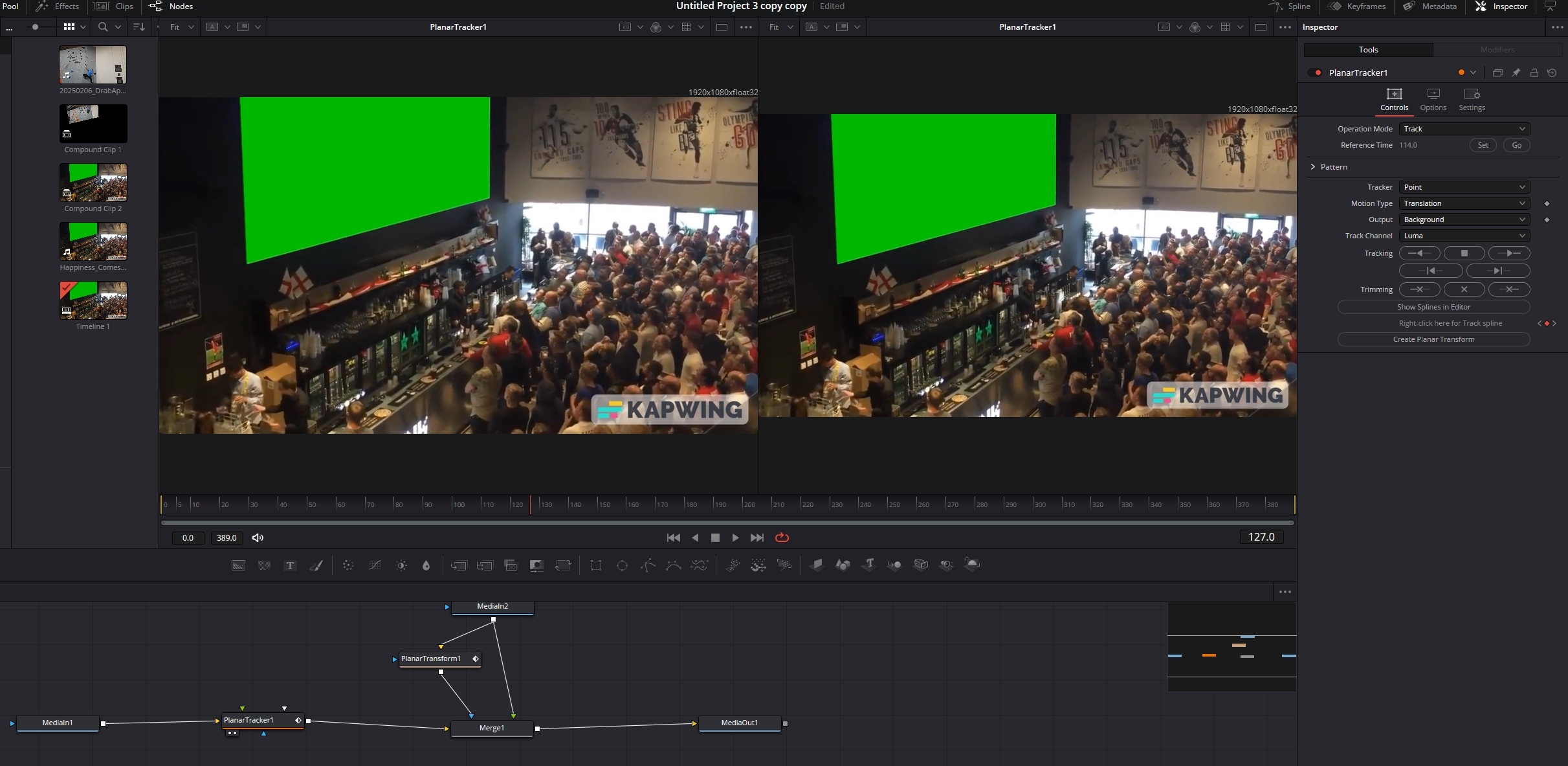
Task: Toggle the PlanarTracker1 enable switch
Action: (1316, 73)
